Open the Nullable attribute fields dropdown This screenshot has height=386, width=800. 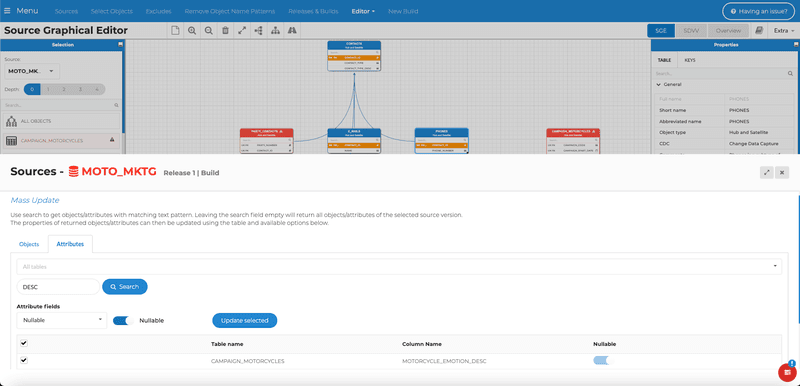(x=62, y=320)
